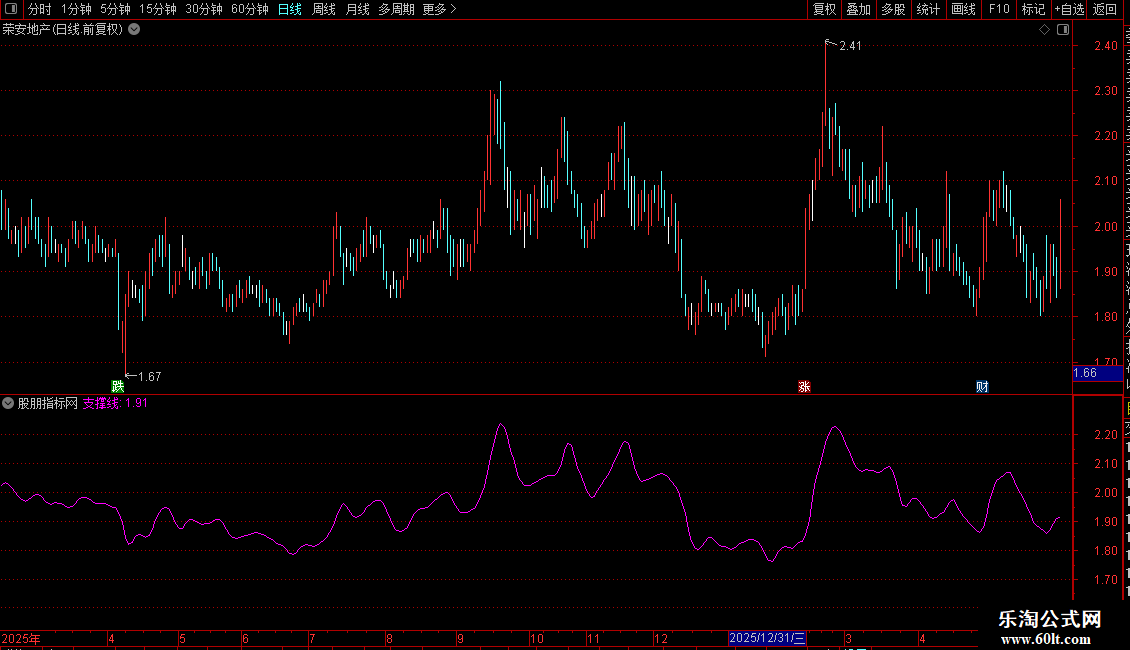Image resolution: width=1130 pixels, height=650 pixels.
Task: Click month 12 on the timeline
Action: (661, 638)
